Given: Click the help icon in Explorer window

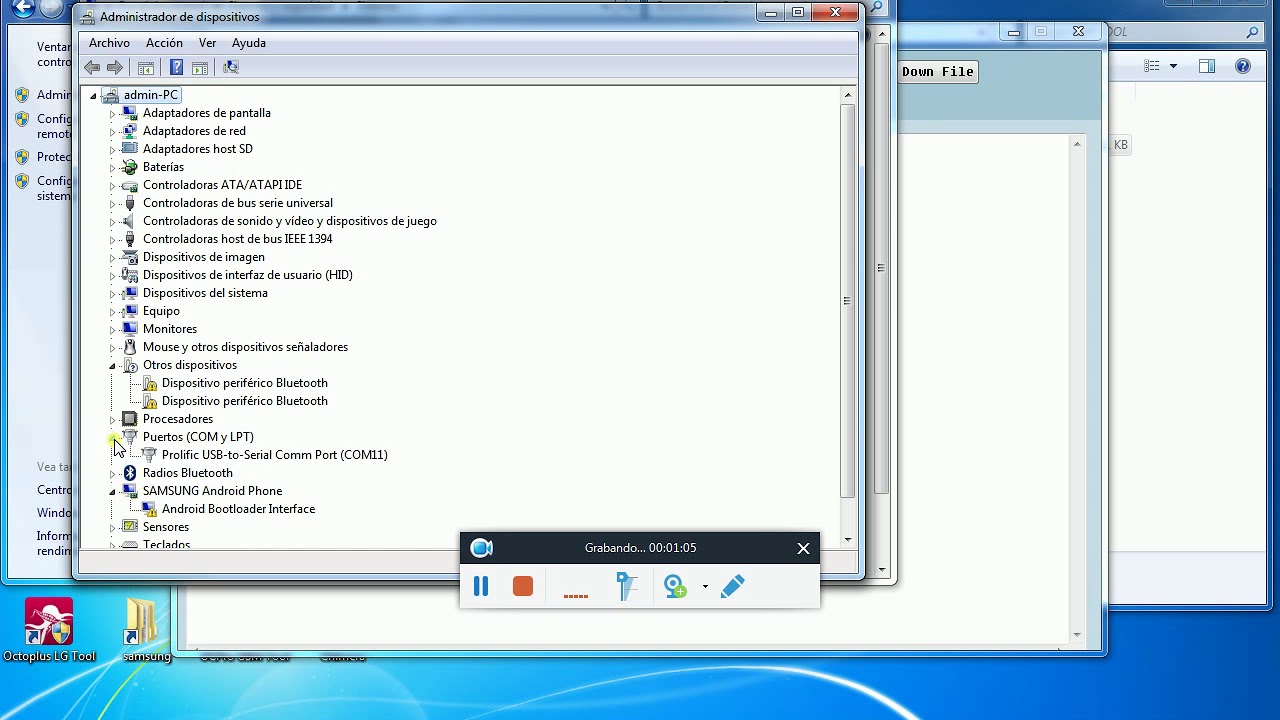Looking at the screenshot, I should pyautogui.click(x=1243, y=67).
